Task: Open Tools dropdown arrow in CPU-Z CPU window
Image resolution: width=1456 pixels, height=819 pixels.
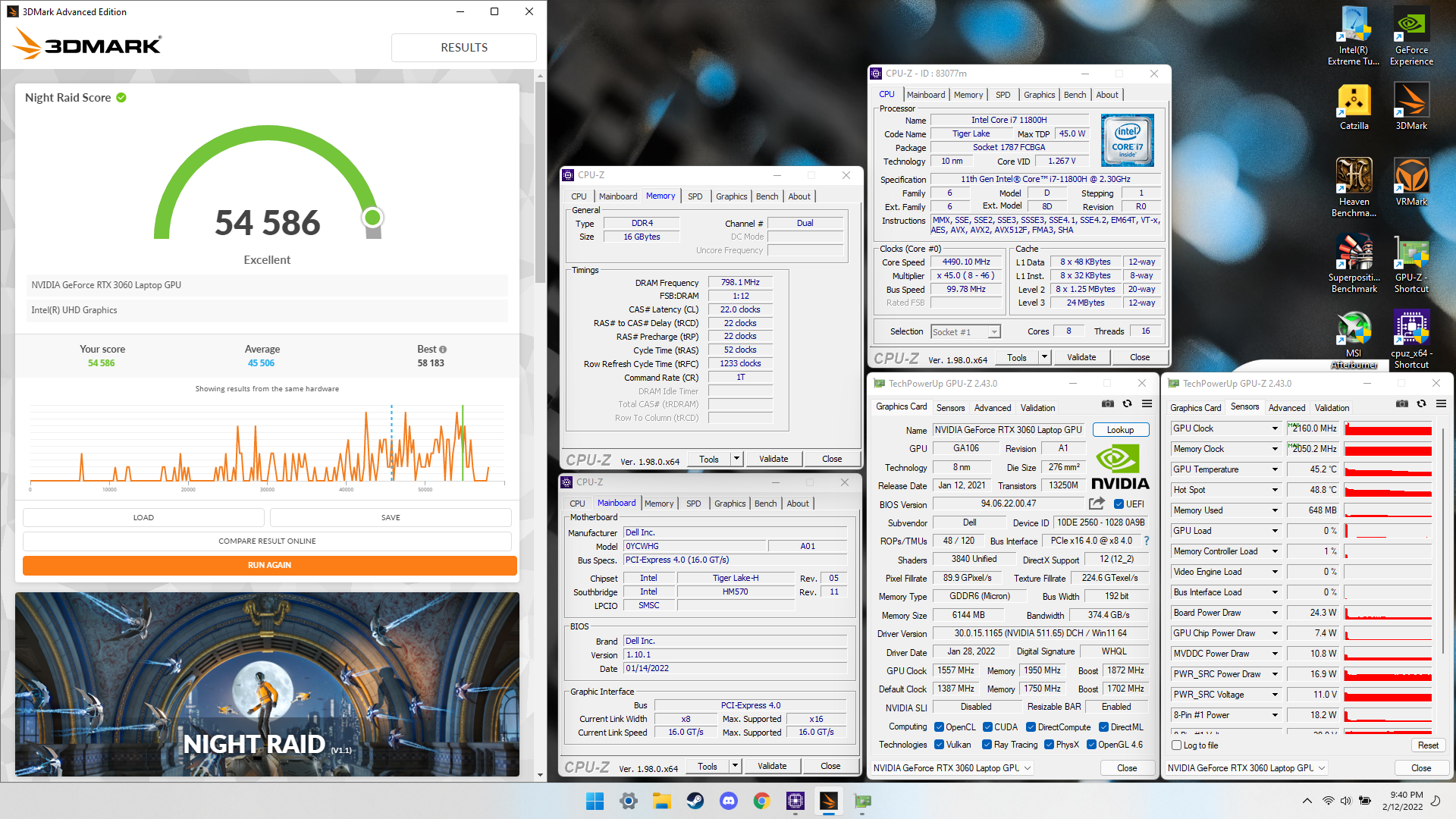Action: click(x=1044, y=357)
